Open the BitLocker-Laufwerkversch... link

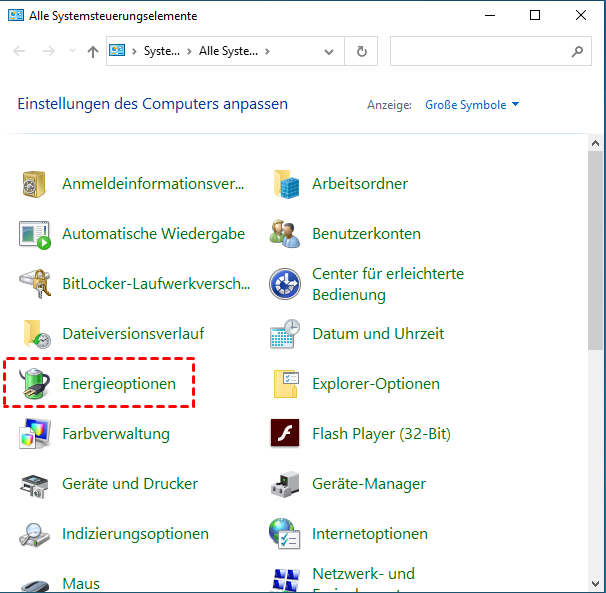(156, 284)
